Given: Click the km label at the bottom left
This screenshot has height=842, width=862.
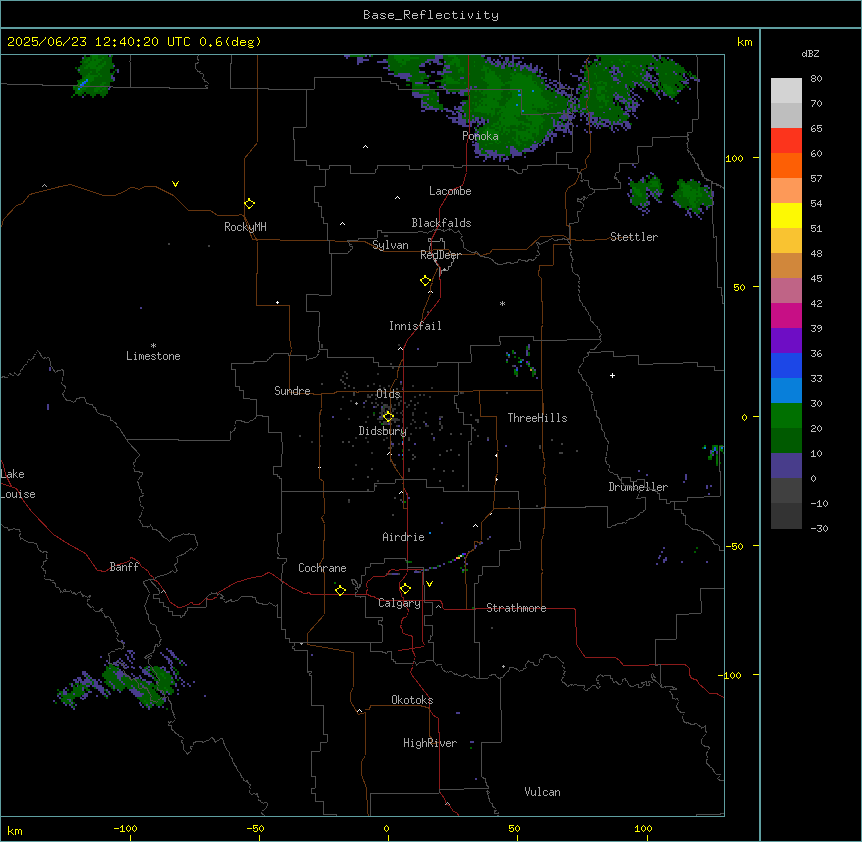Looking at the screenshot, I should 15,830.
